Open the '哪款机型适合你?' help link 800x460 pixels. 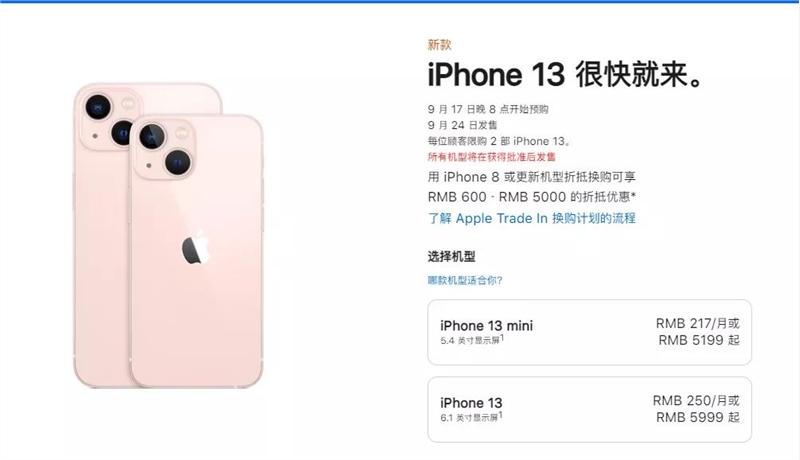point(465,280)
